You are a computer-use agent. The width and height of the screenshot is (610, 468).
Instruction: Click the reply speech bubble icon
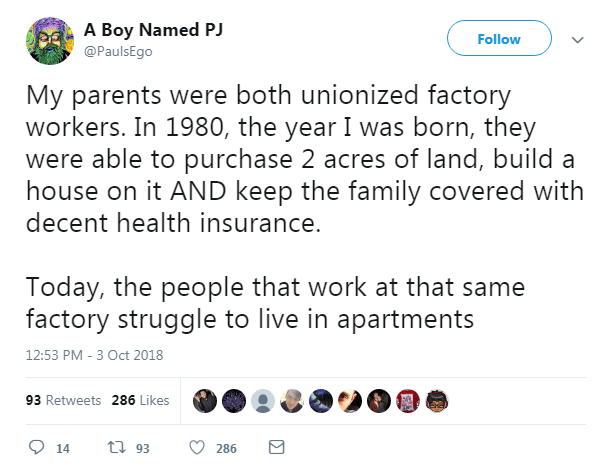(x=35, y=447)
